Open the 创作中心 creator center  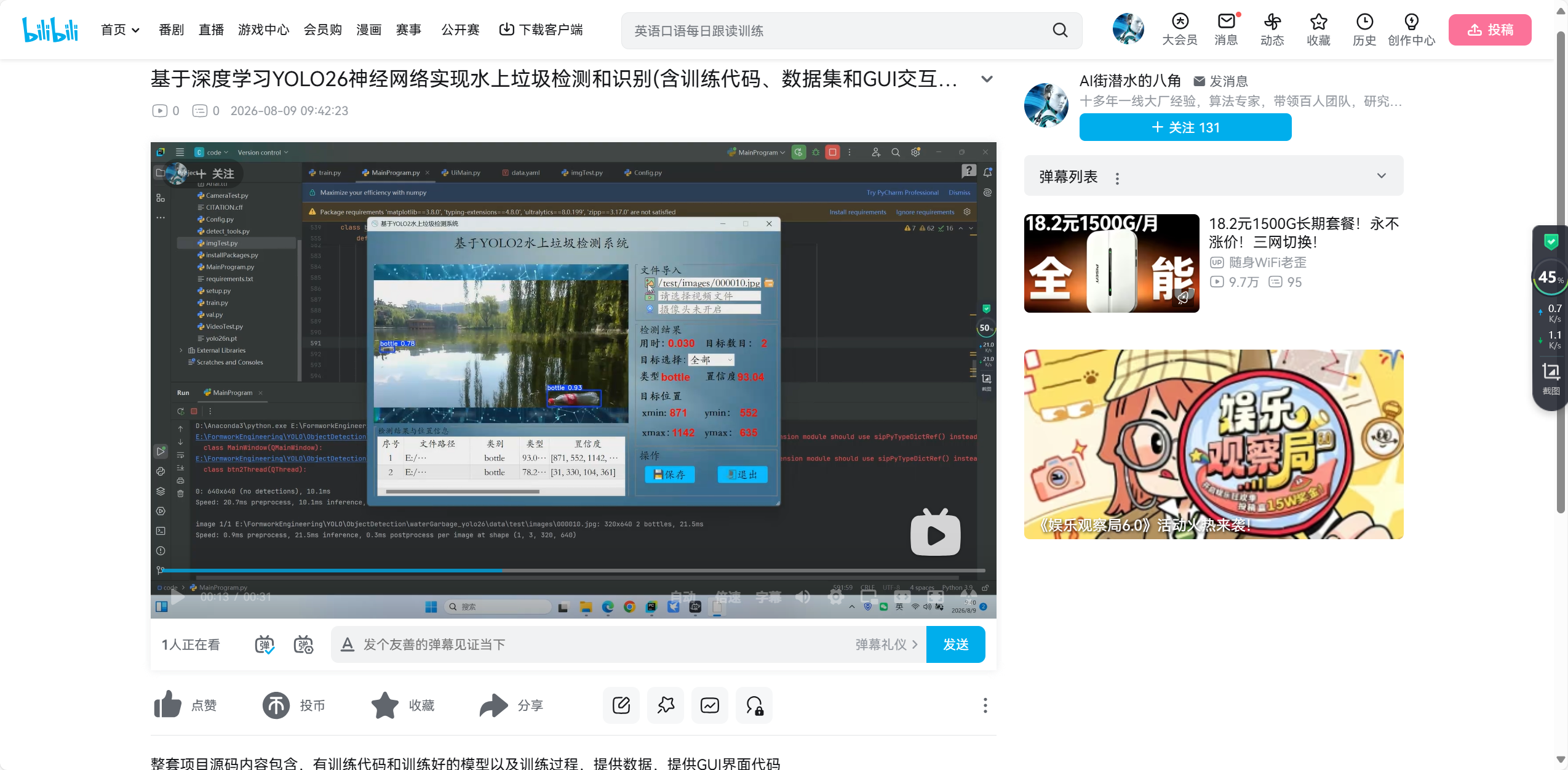pyautogui.click(x=1411, y=30)
